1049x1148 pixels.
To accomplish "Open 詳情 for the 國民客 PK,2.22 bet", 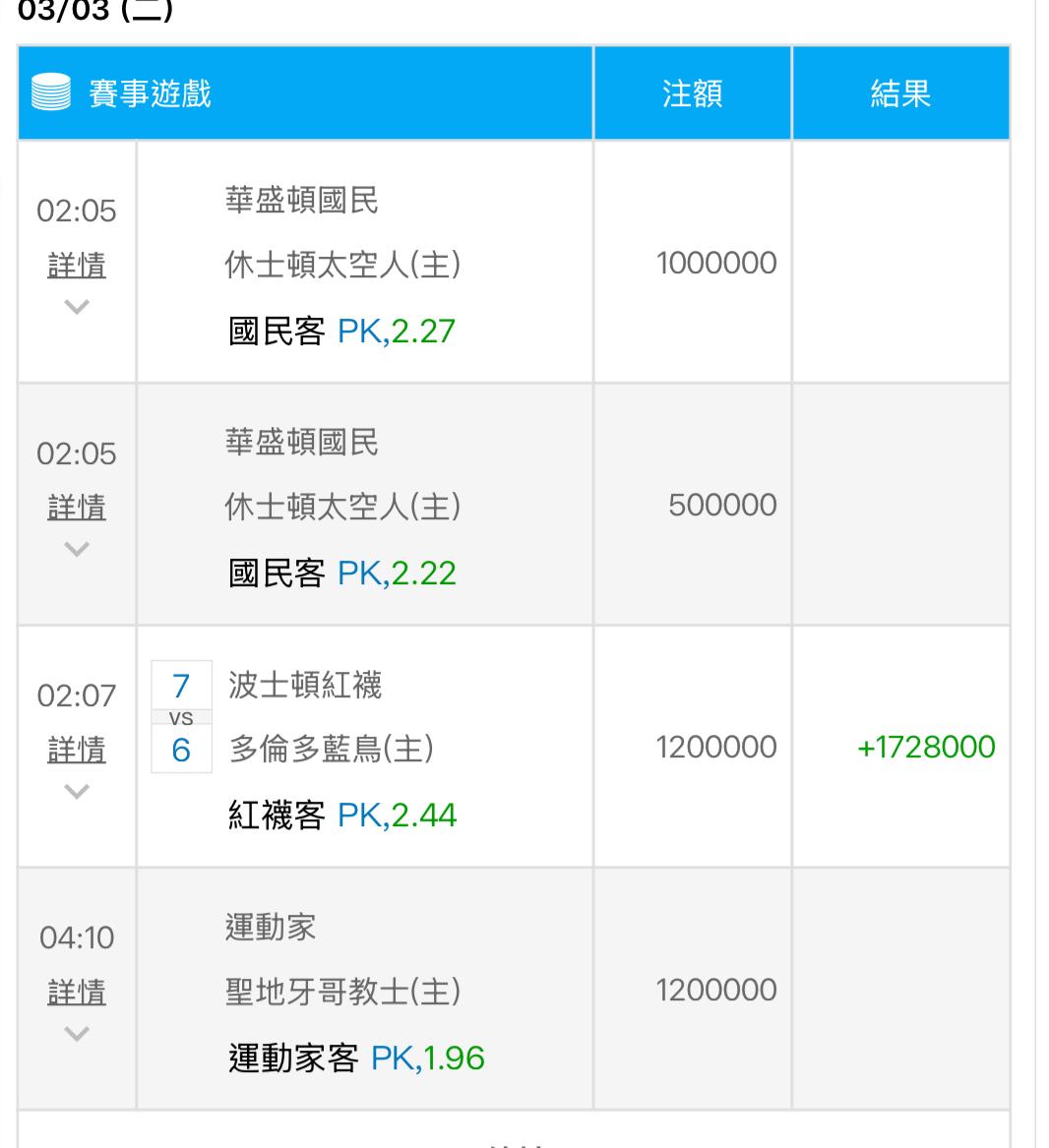I will [x=77, y=508].
